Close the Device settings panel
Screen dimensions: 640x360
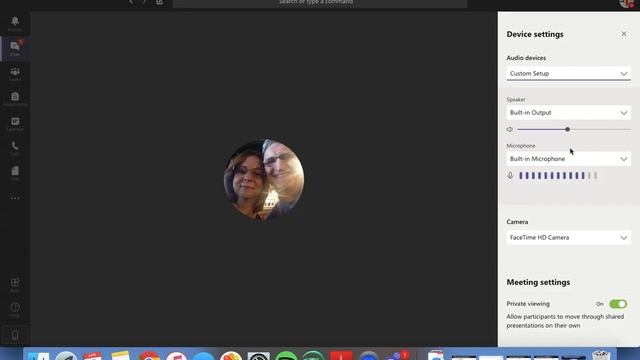tap(624, 34)
